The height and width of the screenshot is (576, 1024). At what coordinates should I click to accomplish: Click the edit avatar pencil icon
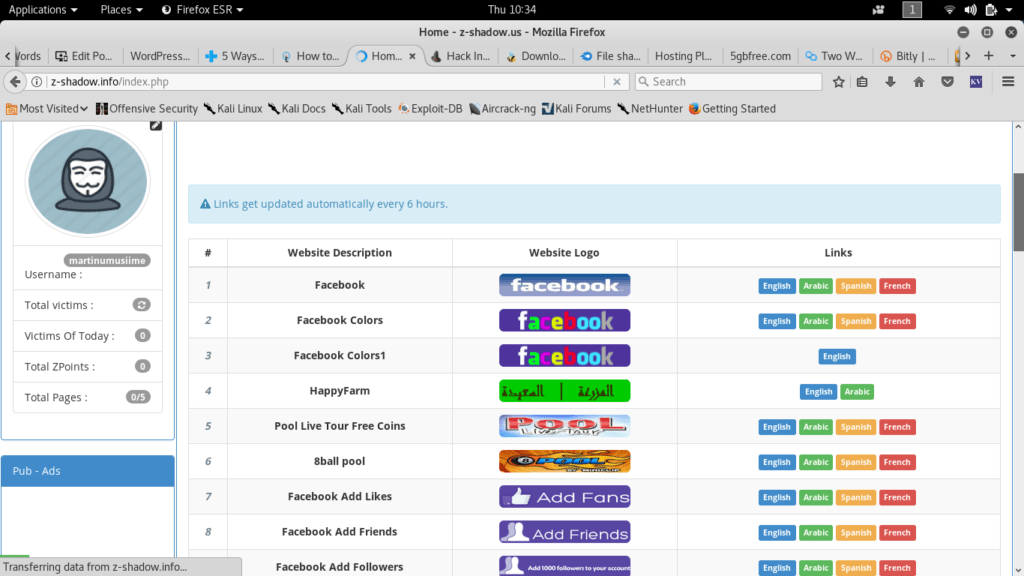(x=155, y=125)
